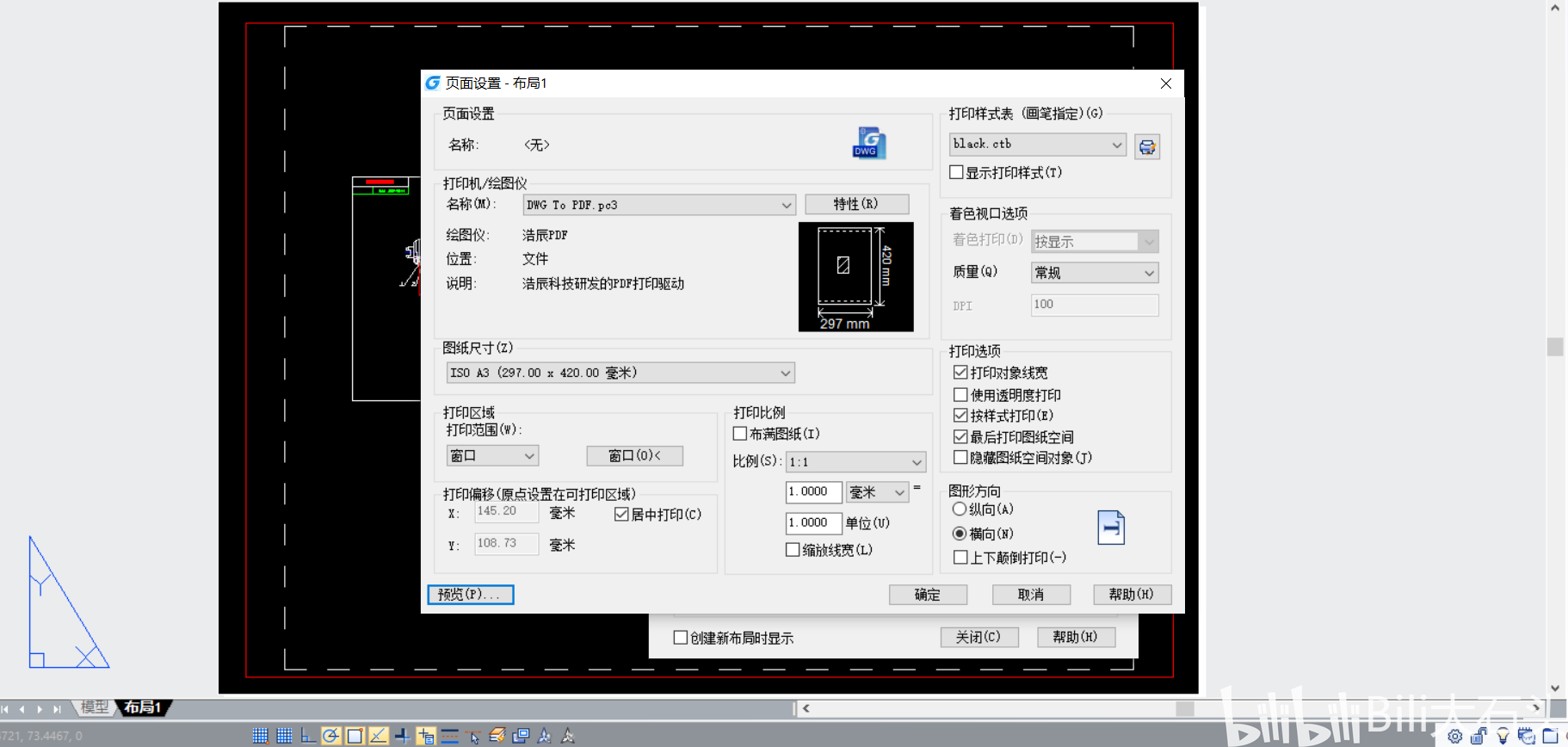Check 创建新布局时显示 in background dialog
The image size is (1568, 747).
[x=681, y=638]
